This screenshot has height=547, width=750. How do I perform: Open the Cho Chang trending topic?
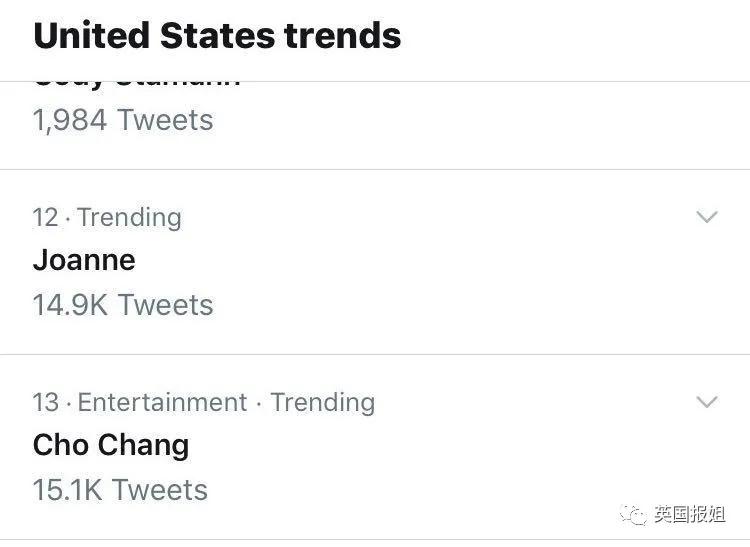click(111, 445)
